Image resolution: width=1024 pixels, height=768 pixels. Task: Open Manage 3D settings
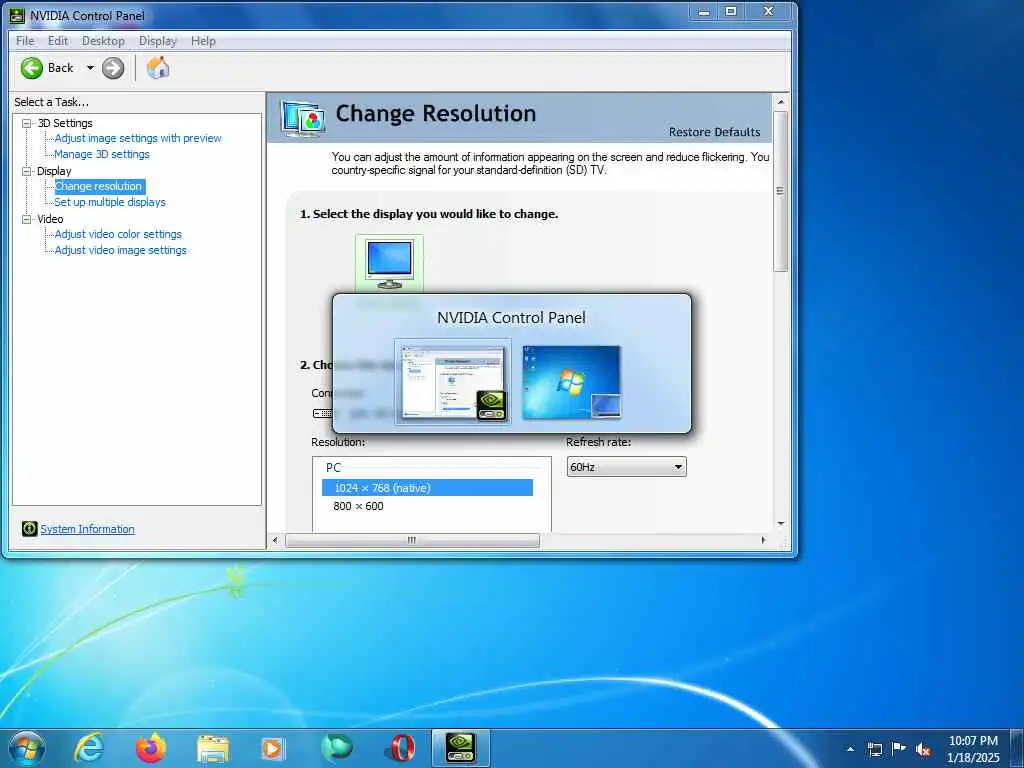102,154
